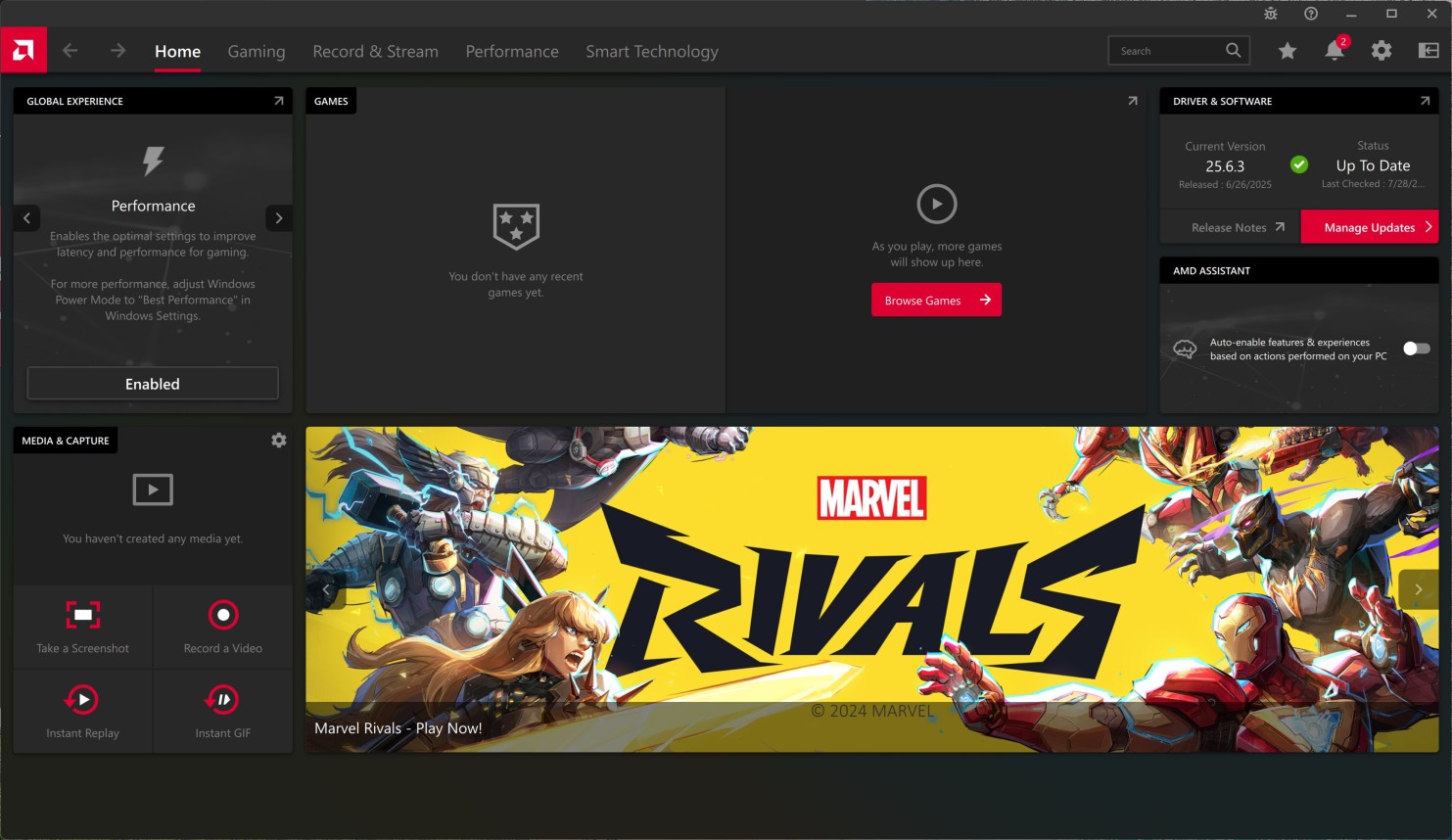
Task: Switch to the Gaming tab
Action: [x=257, y=52]
